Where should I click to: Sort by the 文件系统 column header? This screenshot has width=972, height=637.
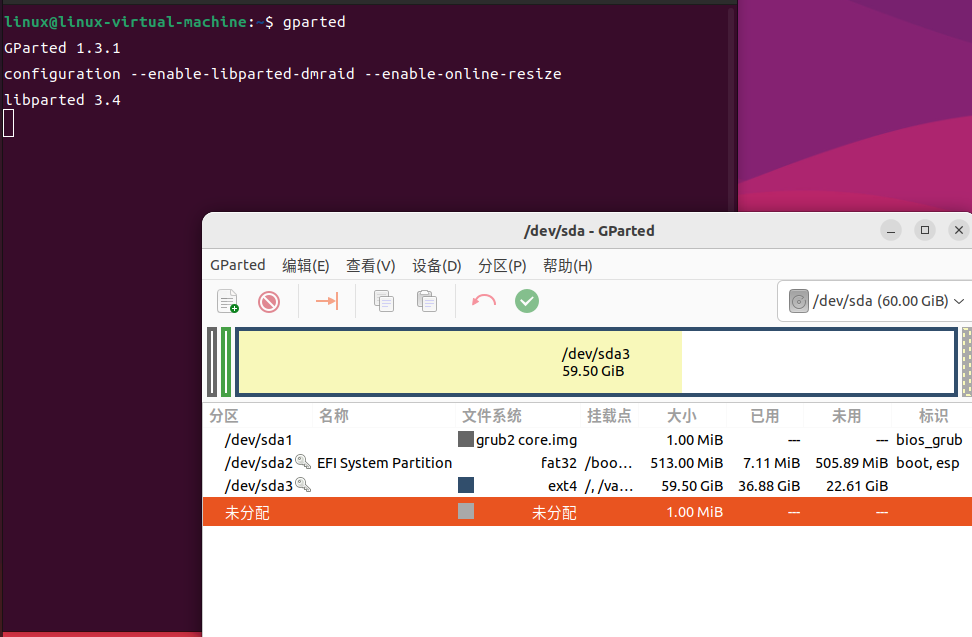click(492, 416)
